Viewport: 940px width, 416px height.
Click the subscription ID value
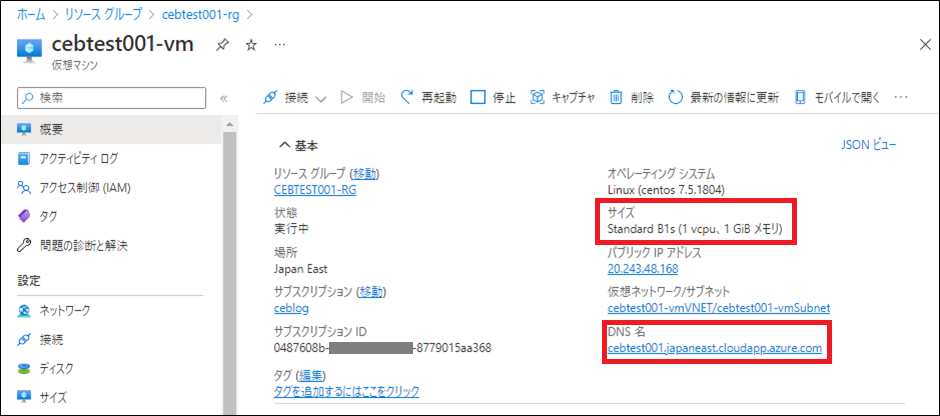(382, 348)
